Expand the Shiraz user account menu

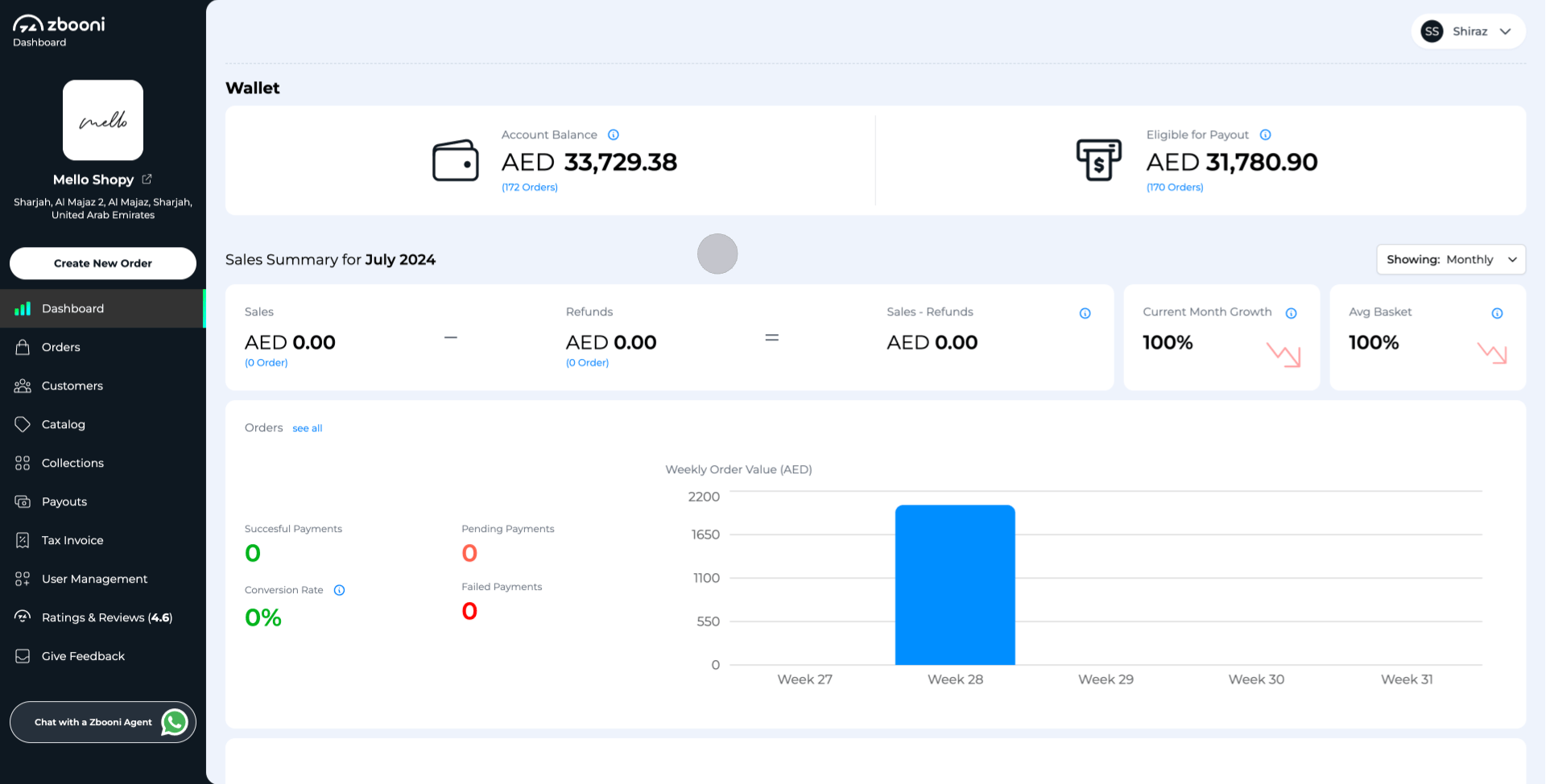1468,31
